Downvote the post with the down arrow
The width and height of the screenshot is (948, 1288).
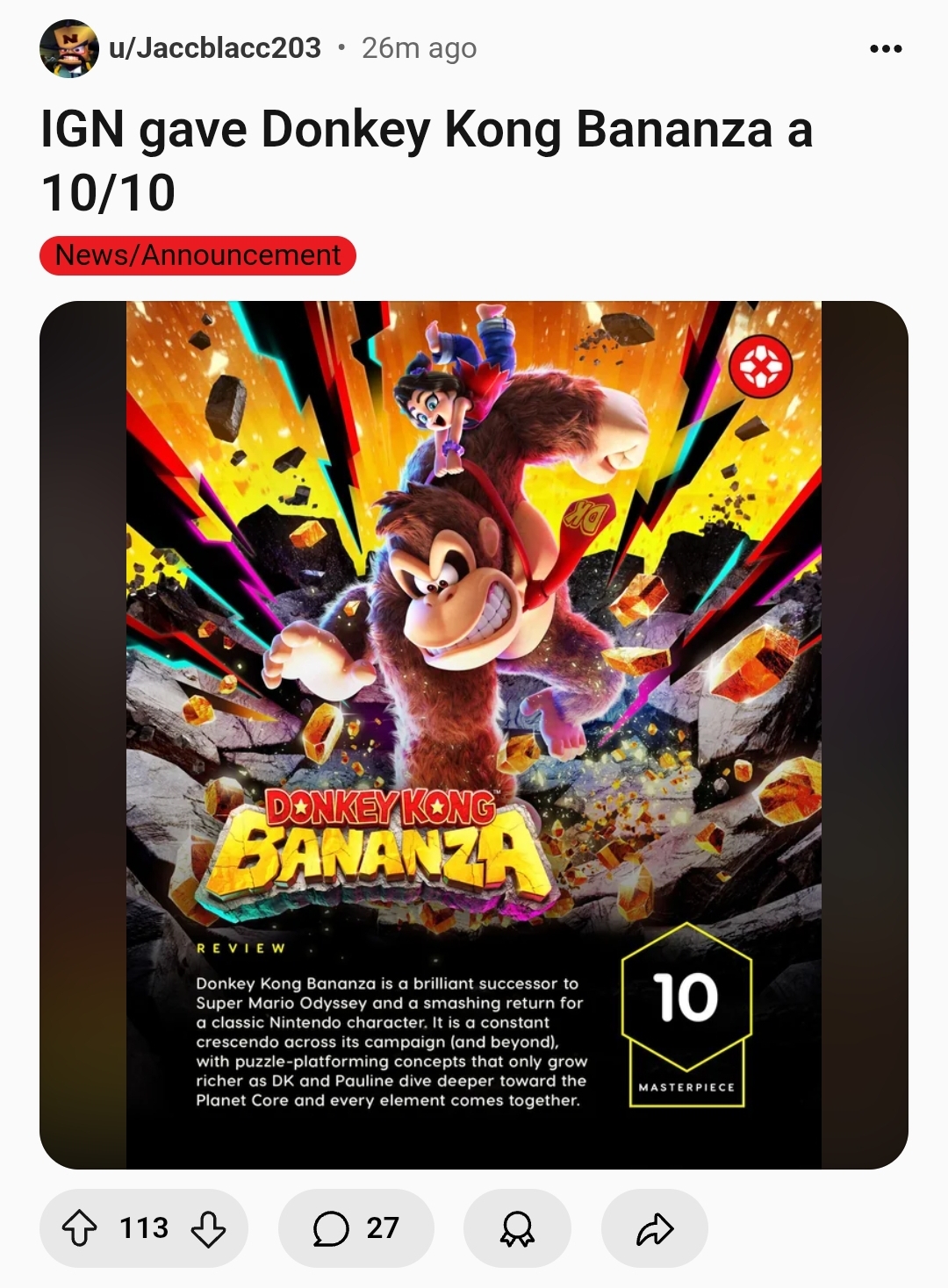[208, 1228]
